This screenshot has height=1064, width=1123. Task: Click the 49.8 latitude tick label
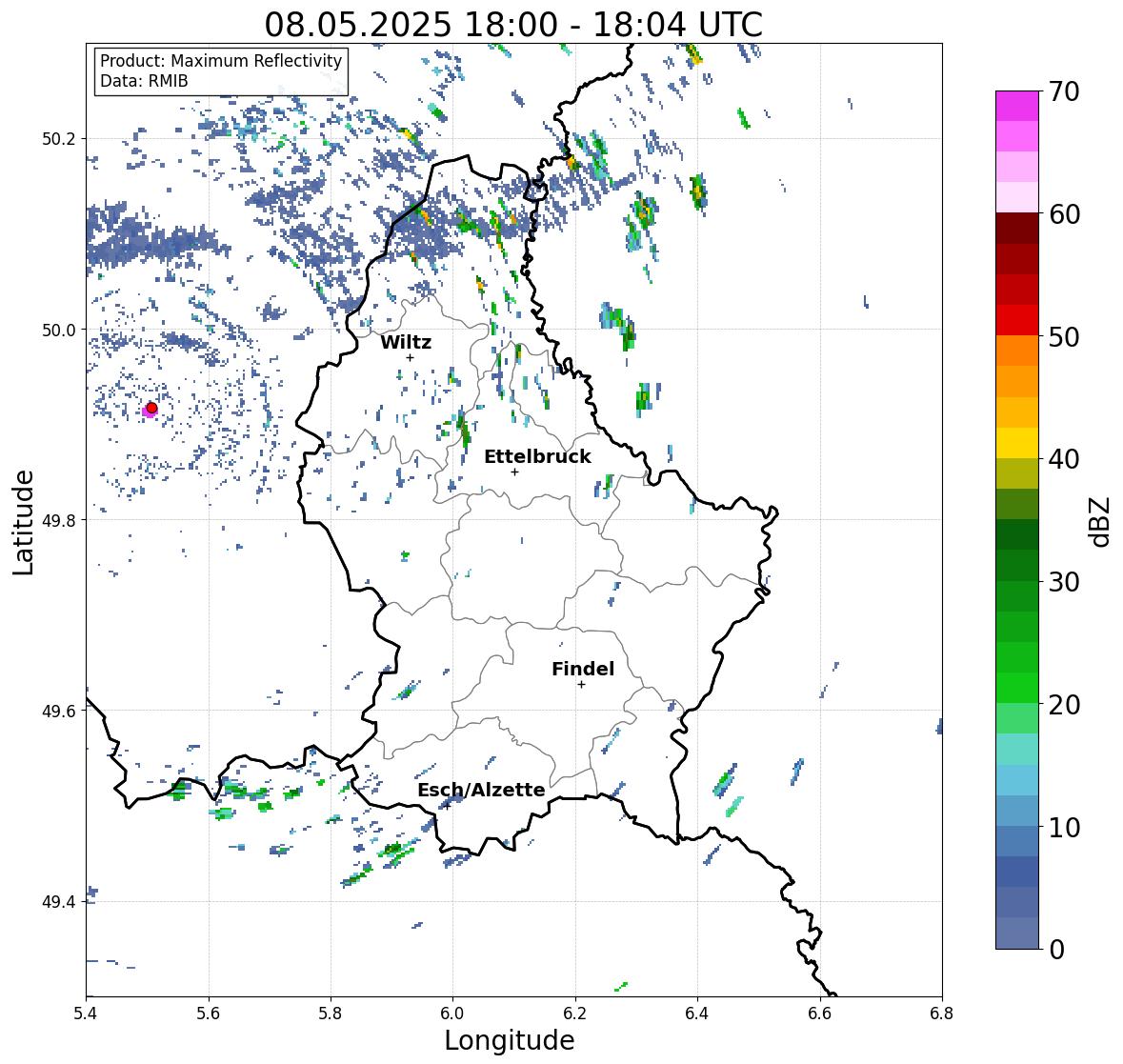(59, 520)
